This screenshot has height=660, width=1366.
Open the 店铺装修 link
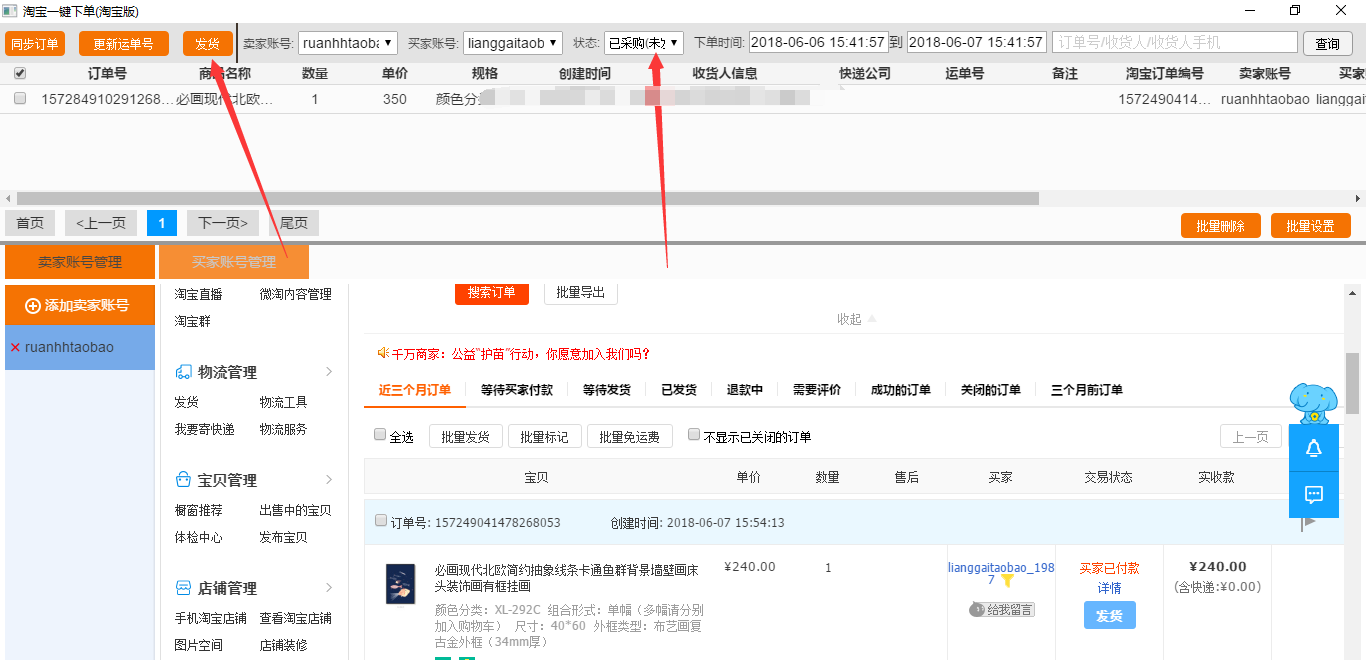pos(283,645)
